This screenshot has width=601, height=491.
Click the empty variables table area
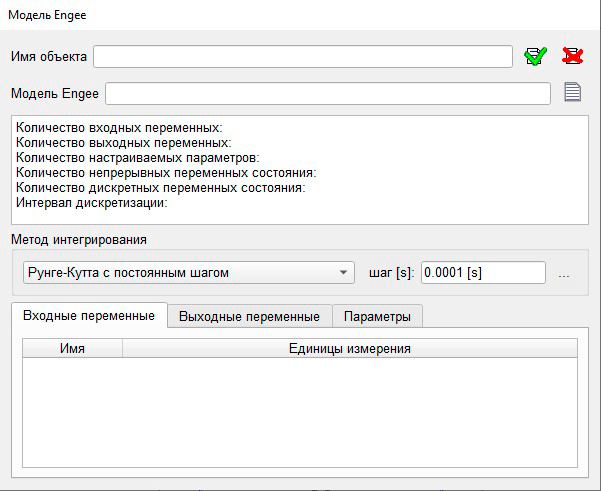point(300,410)
